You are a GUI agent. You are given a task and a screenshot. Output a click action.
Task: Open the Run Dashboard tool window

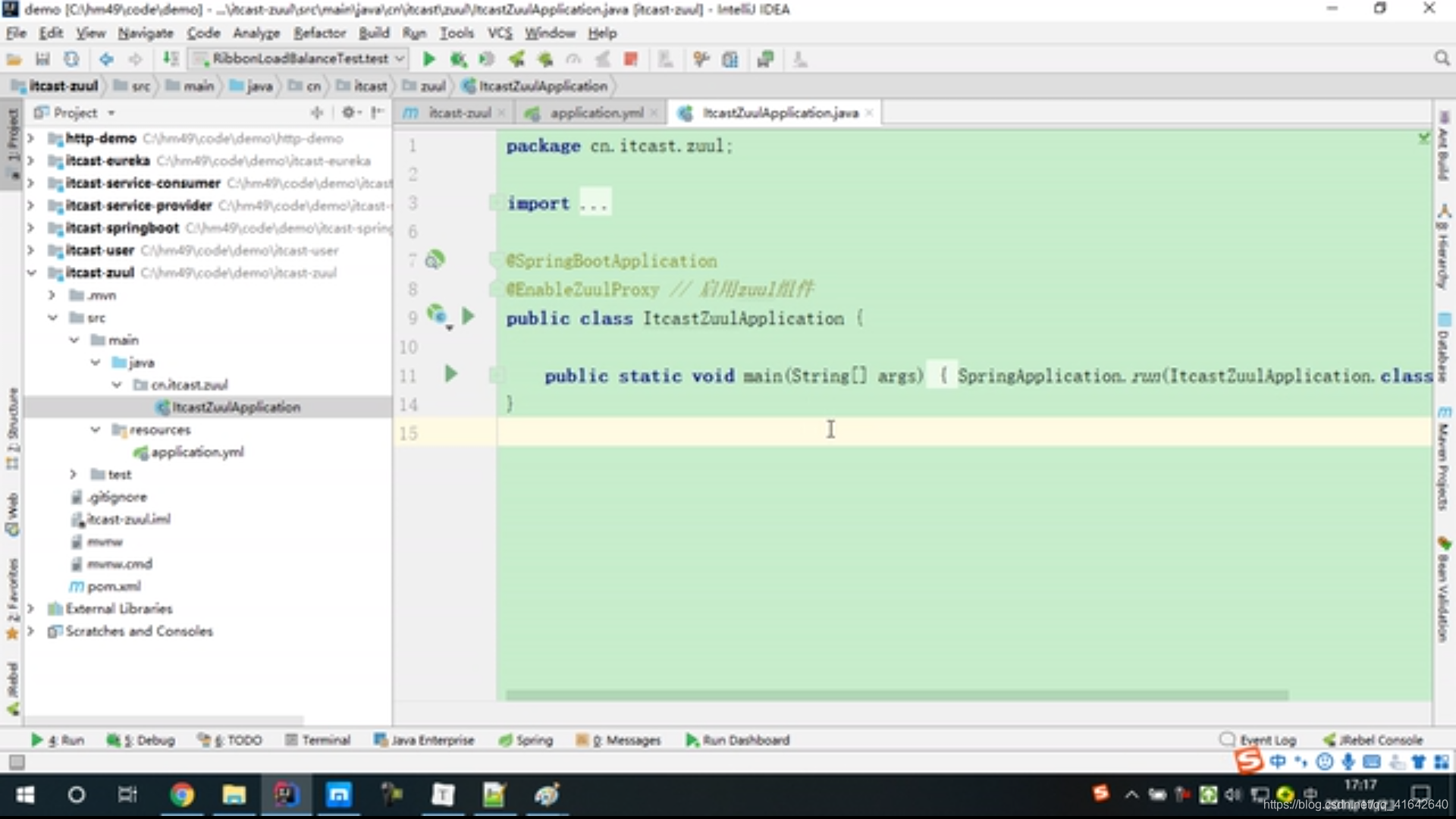pyautogui.click(x=737, y=739)
